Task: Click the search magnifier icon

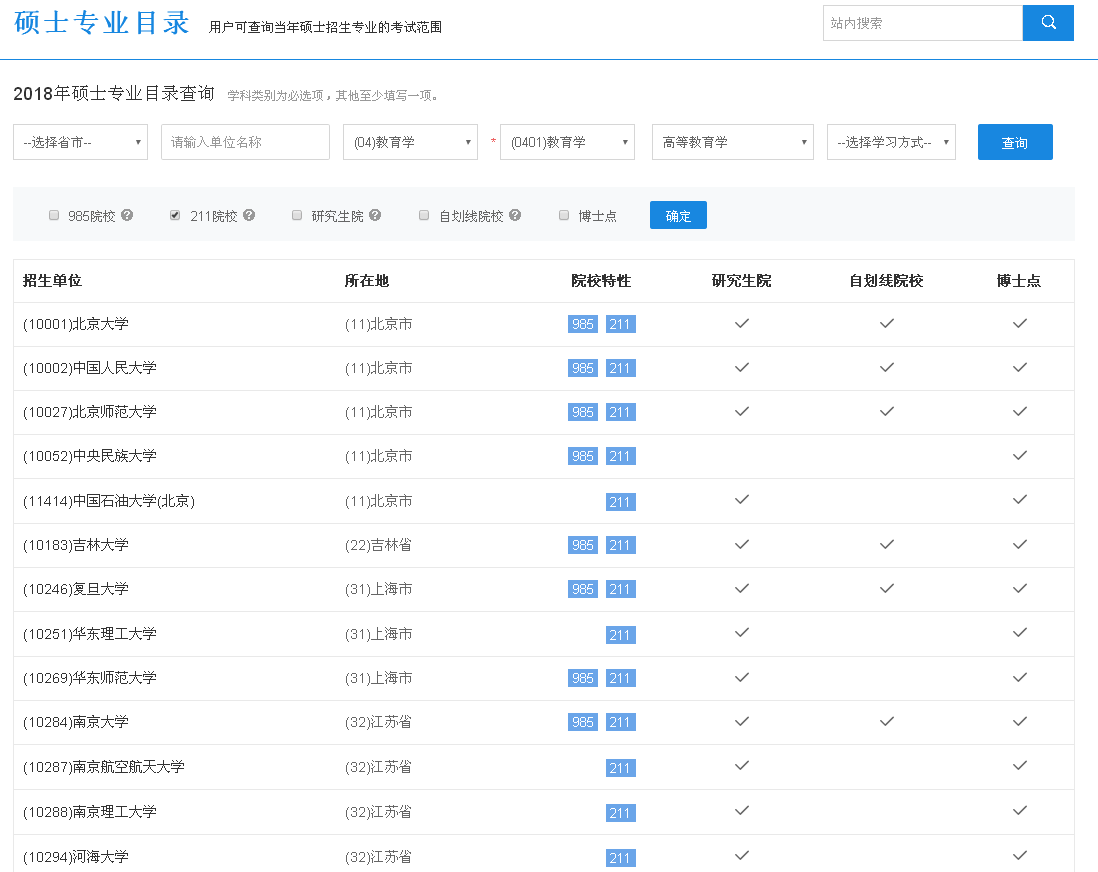Action: pos(1048,22)
